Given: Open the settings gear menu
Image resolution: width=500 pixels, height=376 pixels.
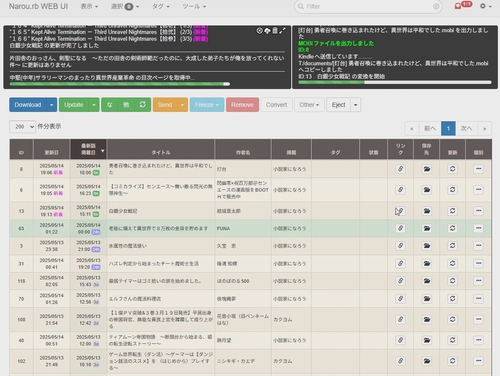Looking at the screenshot, I should click(x=485, y=6).
